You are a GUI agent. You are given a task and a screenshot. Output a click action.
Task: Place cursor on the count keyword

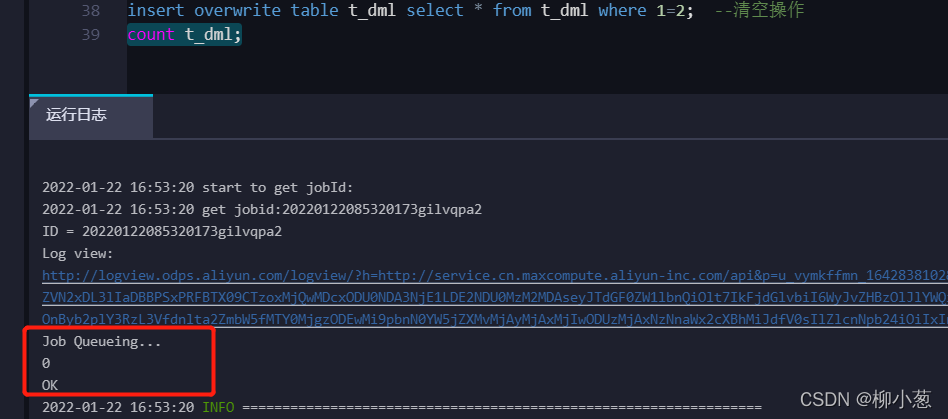click(x=151, y=35)
